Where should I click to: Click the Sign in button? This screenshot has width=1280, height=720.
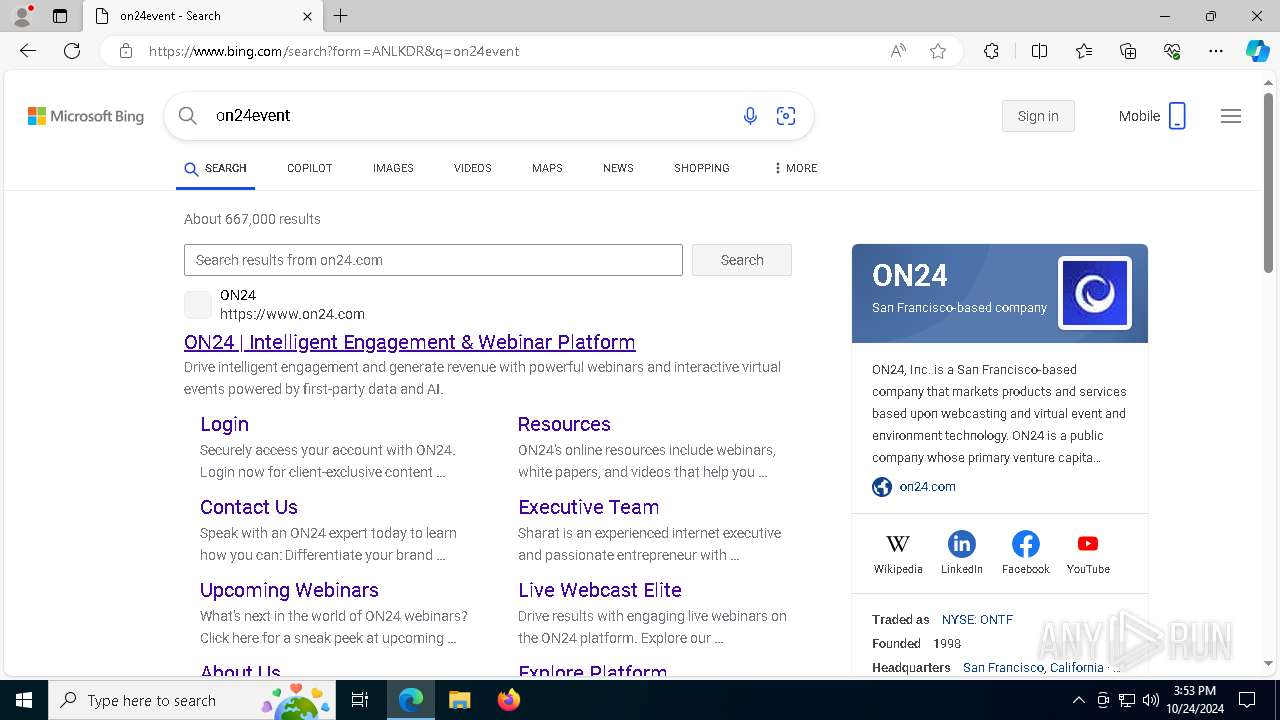(1038, 116)
